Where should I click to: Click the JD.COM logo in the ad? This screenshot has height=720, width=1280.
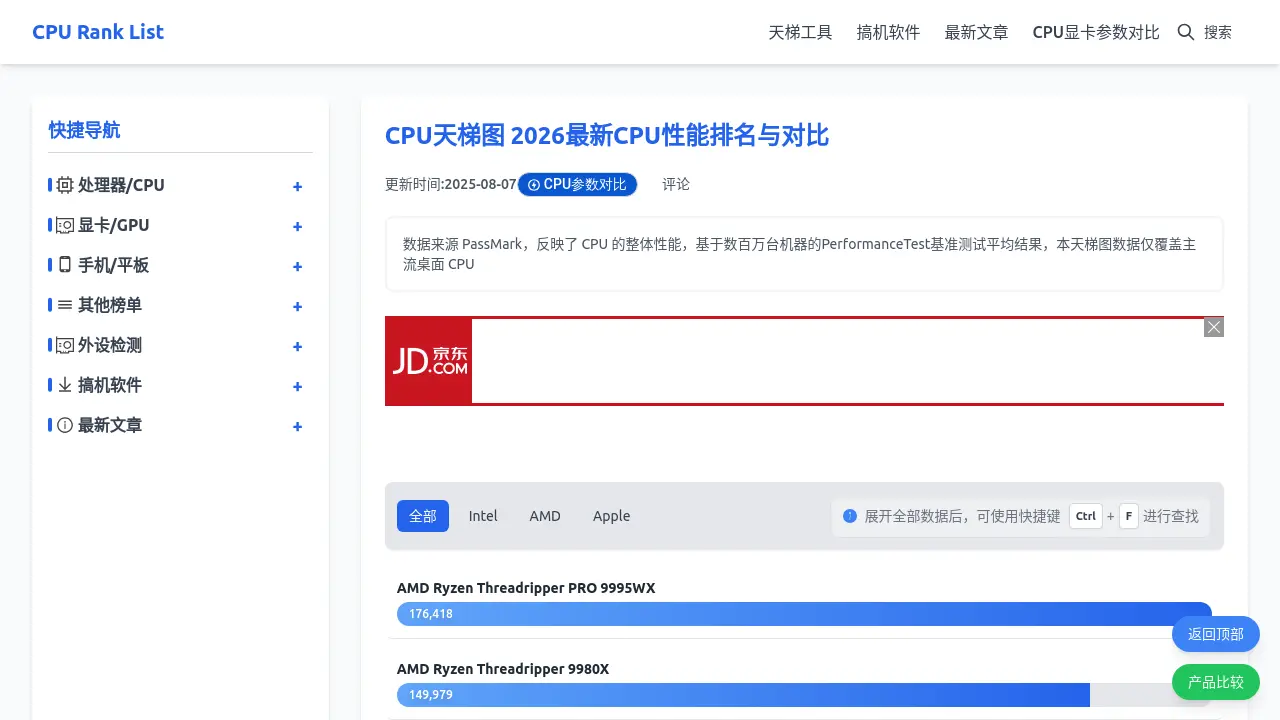point(429,361)
